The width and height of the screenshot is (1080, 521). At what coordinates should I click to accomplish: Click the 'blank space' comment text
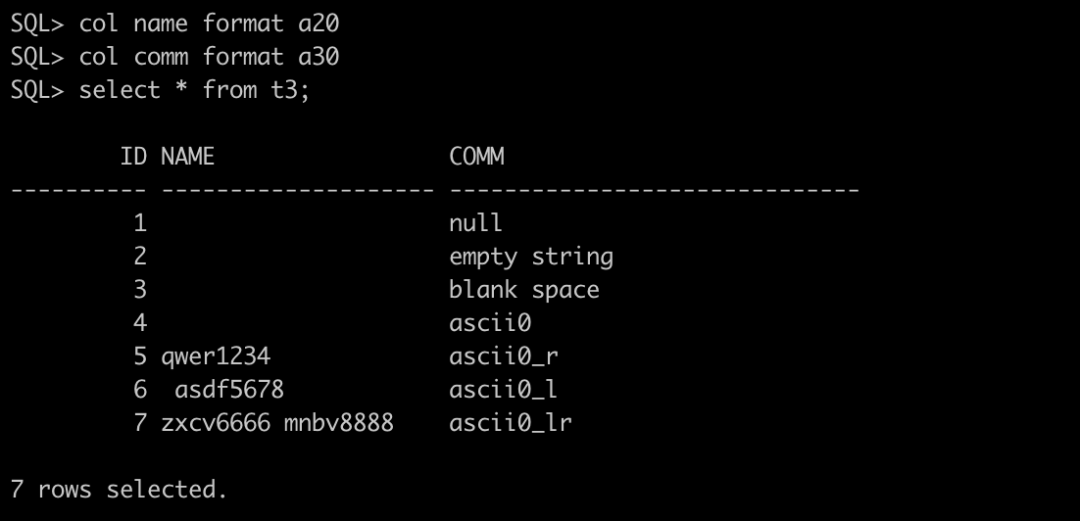pos(524,289)
